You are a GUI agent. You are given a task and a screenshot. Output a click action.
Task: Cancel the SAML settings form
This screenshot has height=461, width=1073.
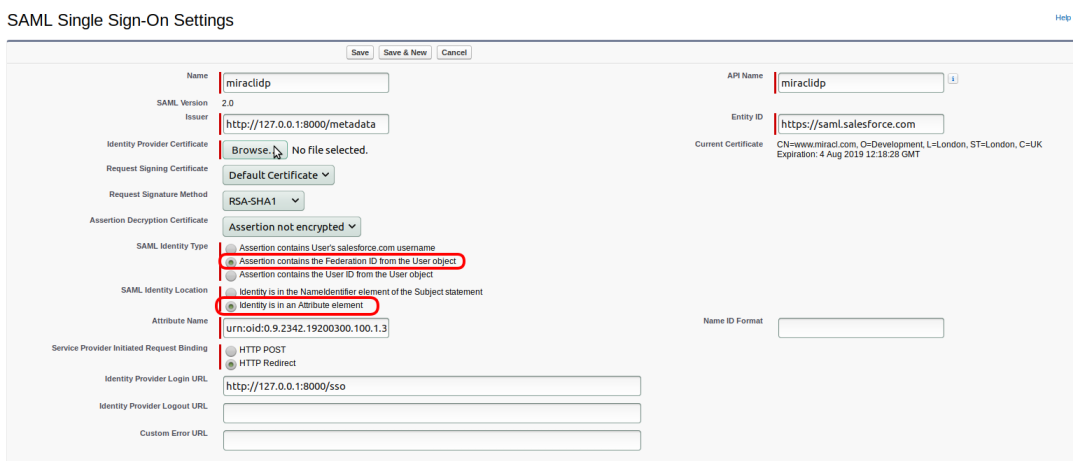tap(454, 53)
